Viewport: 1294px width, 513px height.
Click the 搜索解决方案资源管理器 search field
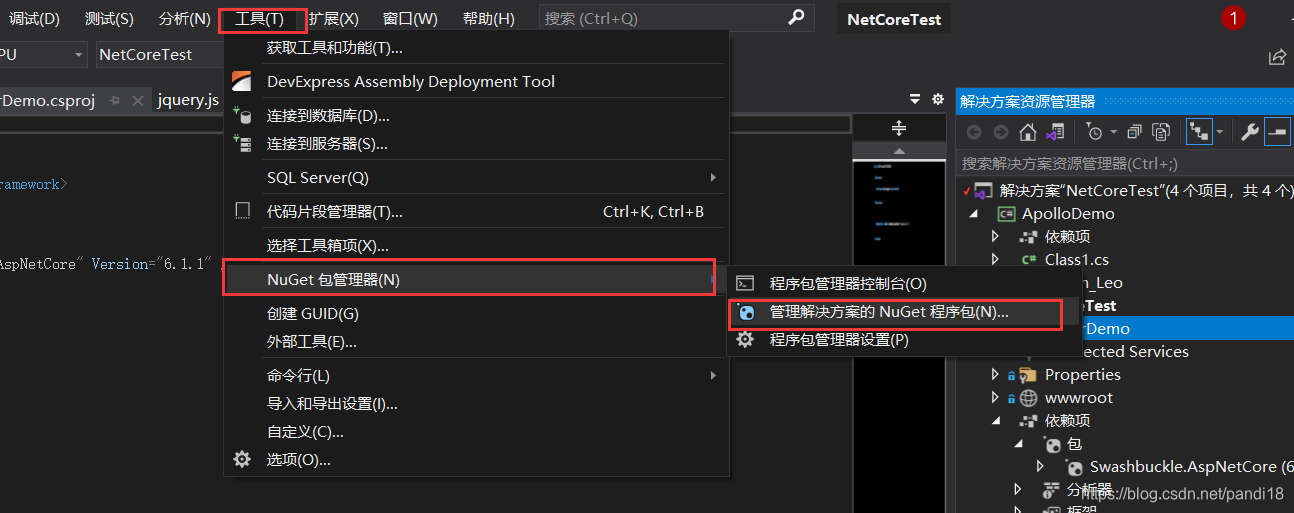point(1125,163)
